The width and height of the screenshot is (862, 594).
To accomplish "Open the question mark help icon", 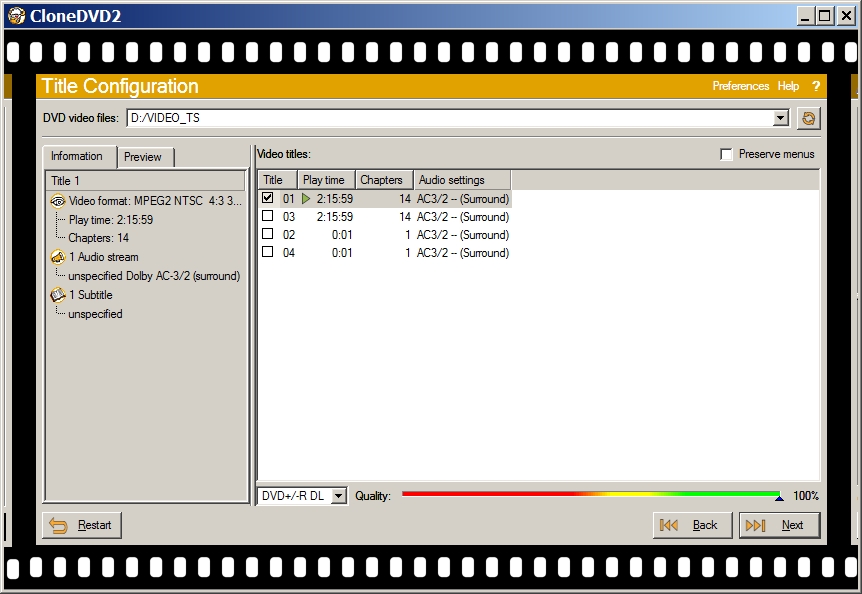I will (816, 86).
